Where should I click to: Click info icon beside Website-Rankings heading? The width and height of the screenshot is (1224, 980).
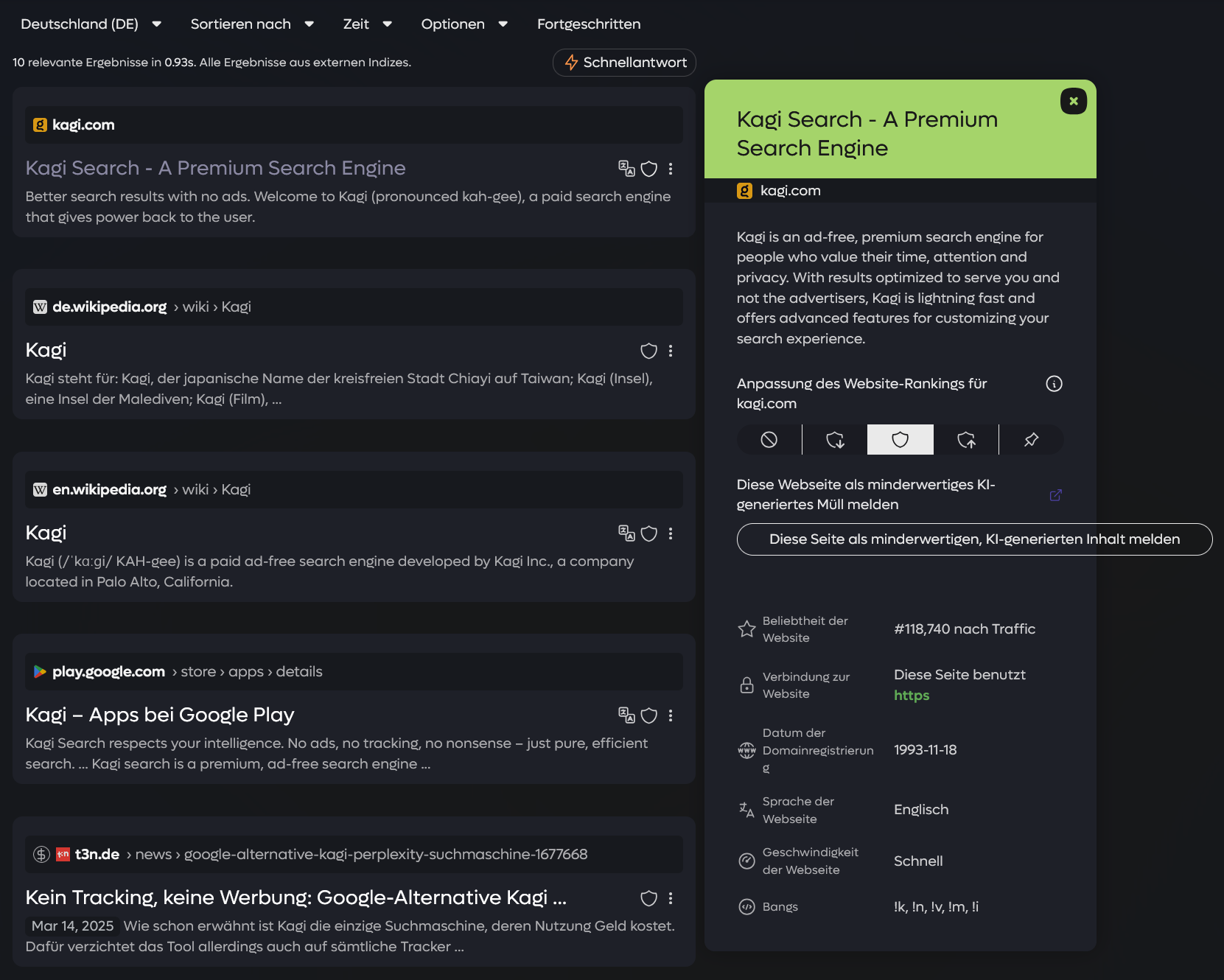tap(1054, 384)
